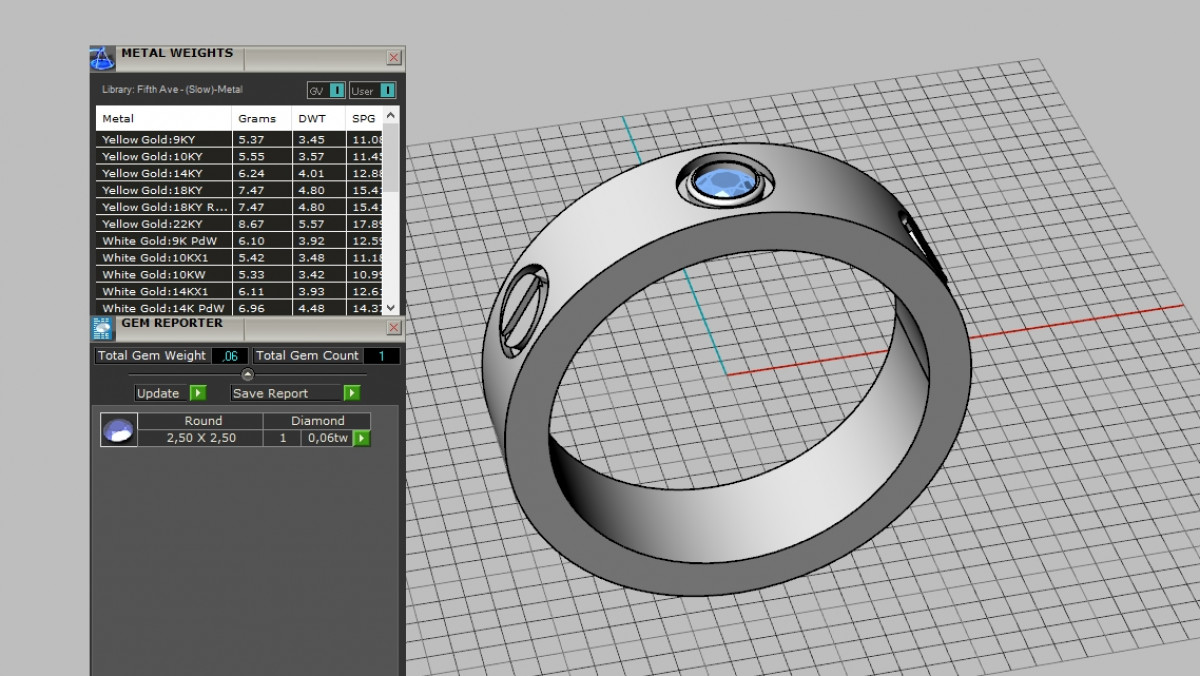
Task: Click the Gem Reporter panel icon
Action: pyautogui.click(x=102, y=328)
